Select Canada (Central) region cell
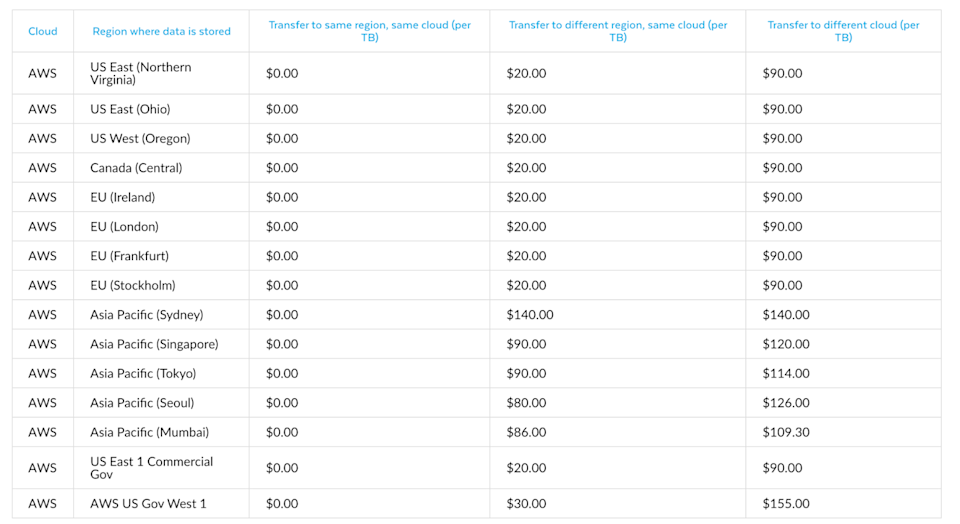The width and height of the screenshot is (960, 524). (136, 168)
